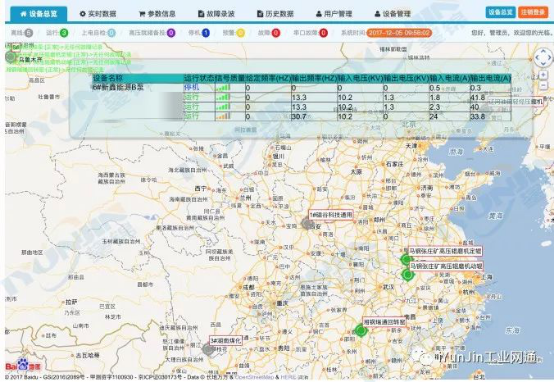The width and height of the screenshot is (554, 382).
Task: Open the 设备管理 tab
Action: [393, 14]
